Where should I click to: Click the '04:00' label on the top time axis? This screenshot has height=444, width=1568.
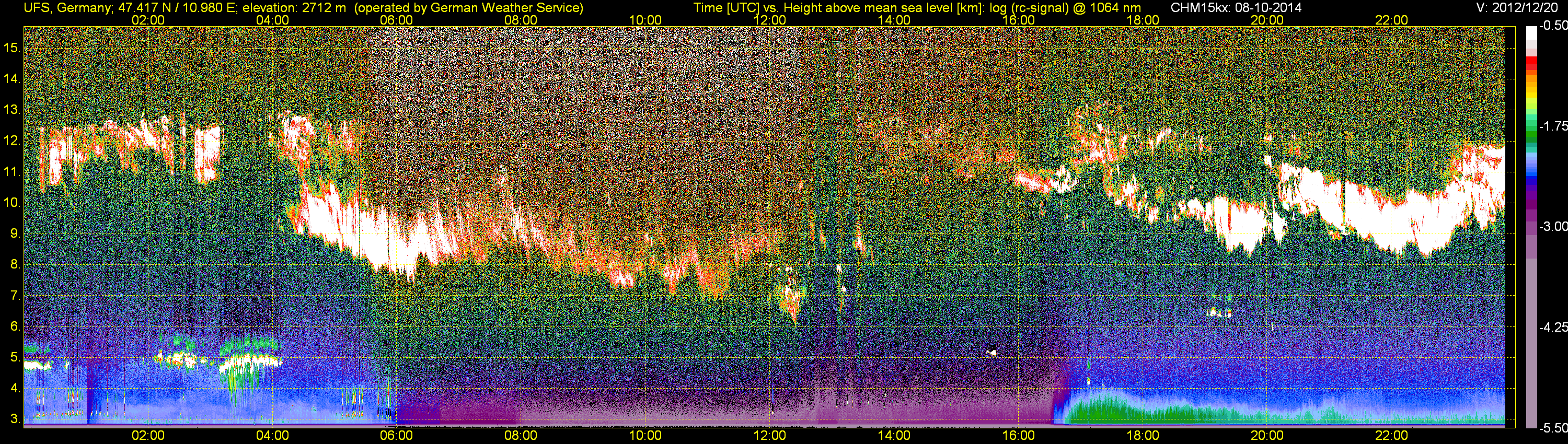pos(272,19)
